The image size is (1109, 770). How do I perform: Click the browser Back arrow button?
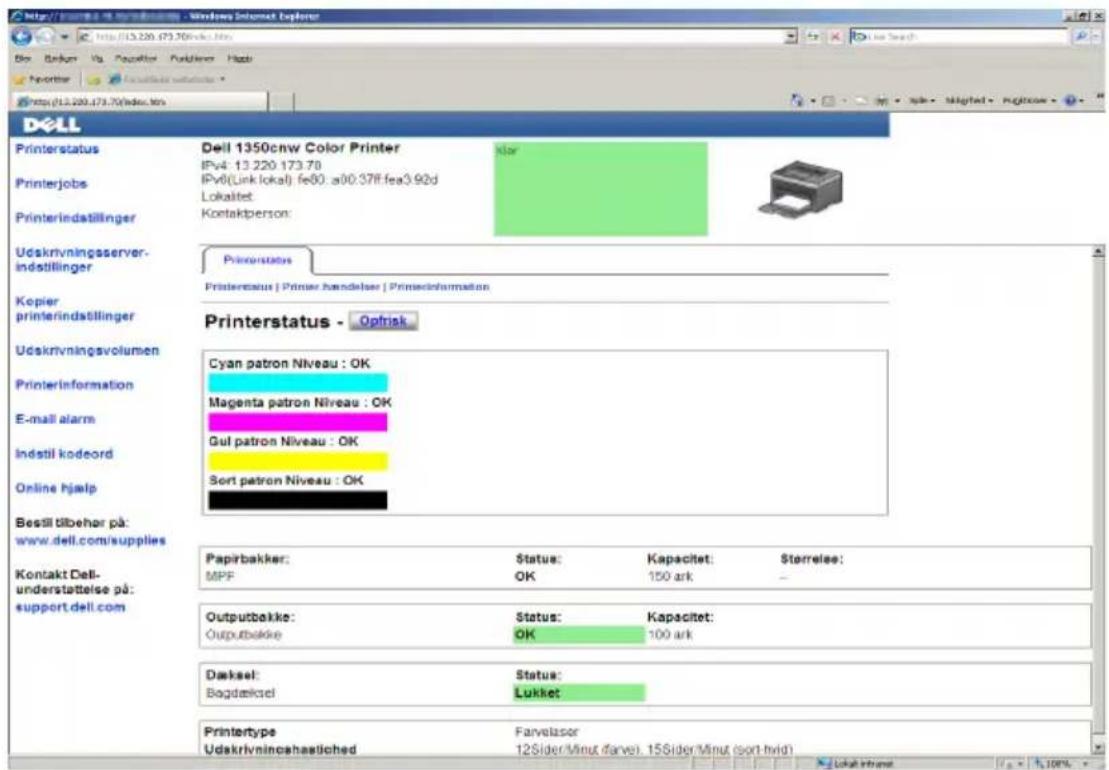point(22,36)
